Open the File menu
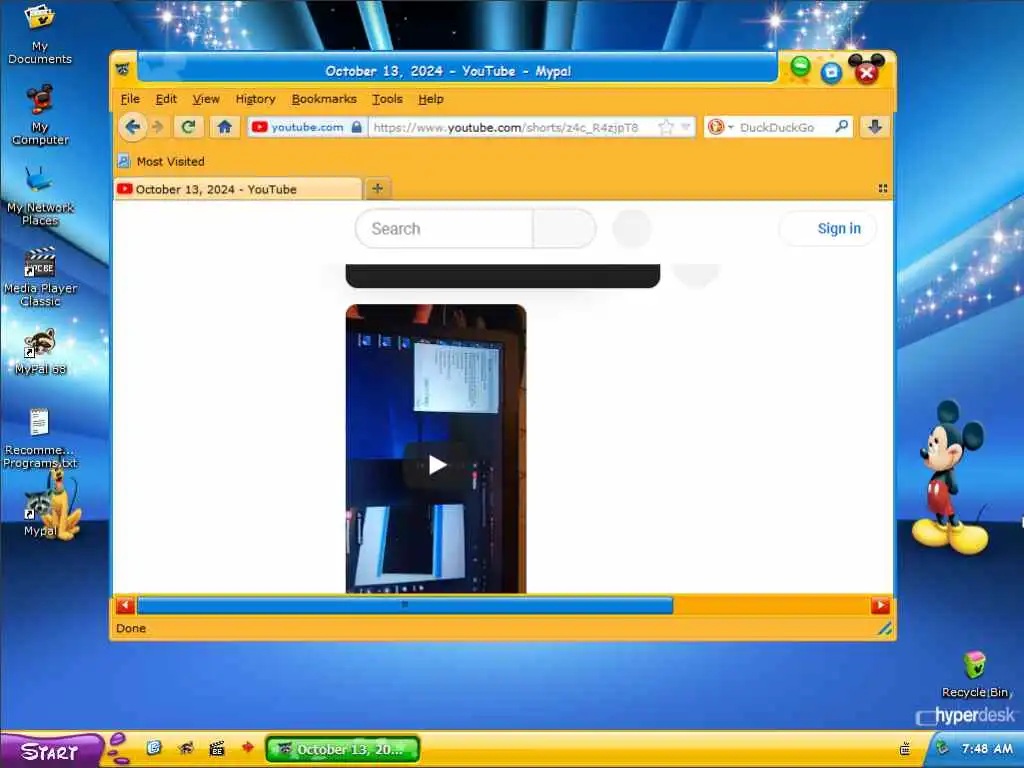This screenshot has width=1024, height=768. pyautogui.click(x=130, y=99)
